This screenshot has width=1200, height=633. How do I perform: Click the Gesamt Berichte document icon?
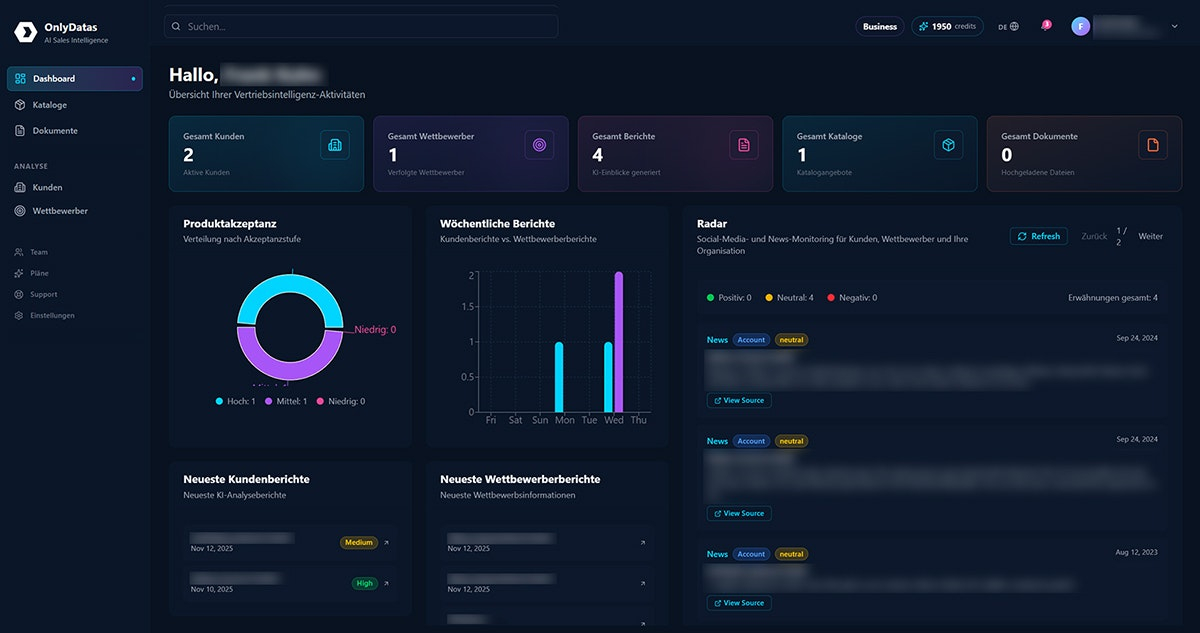[743, 145]
